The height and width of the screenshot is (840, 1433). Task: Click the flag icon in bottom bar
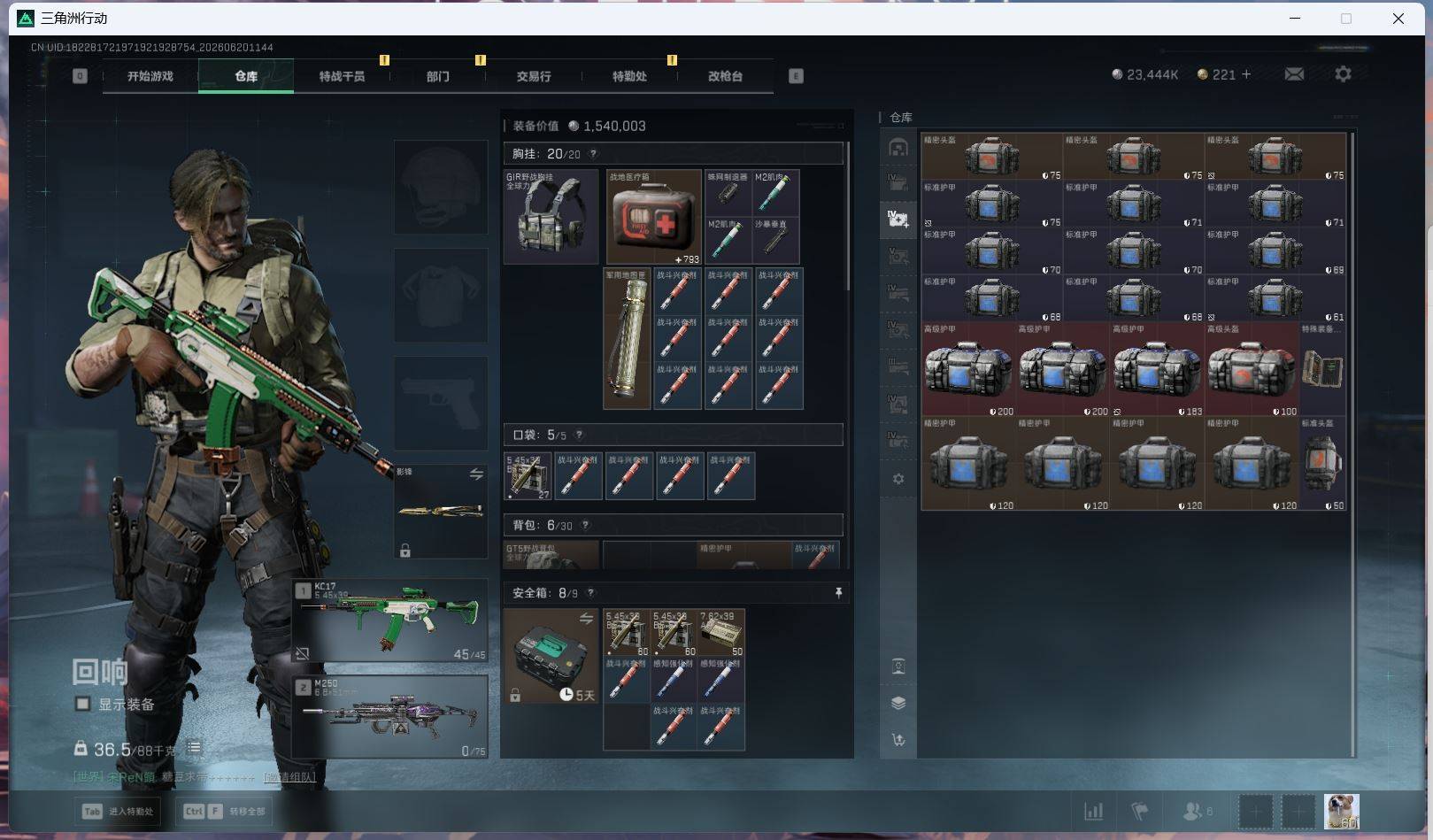click(x=1140, y=811)
